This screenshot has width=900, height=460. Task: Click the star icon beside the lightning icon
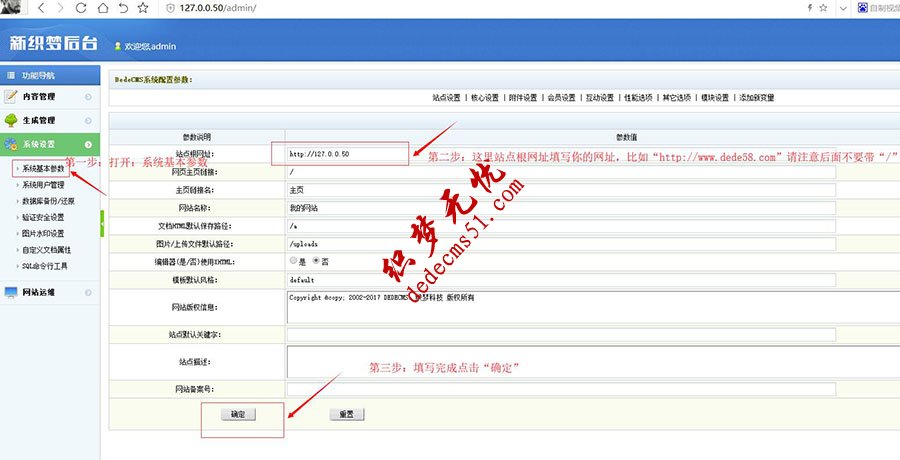[x=823, y=8]
